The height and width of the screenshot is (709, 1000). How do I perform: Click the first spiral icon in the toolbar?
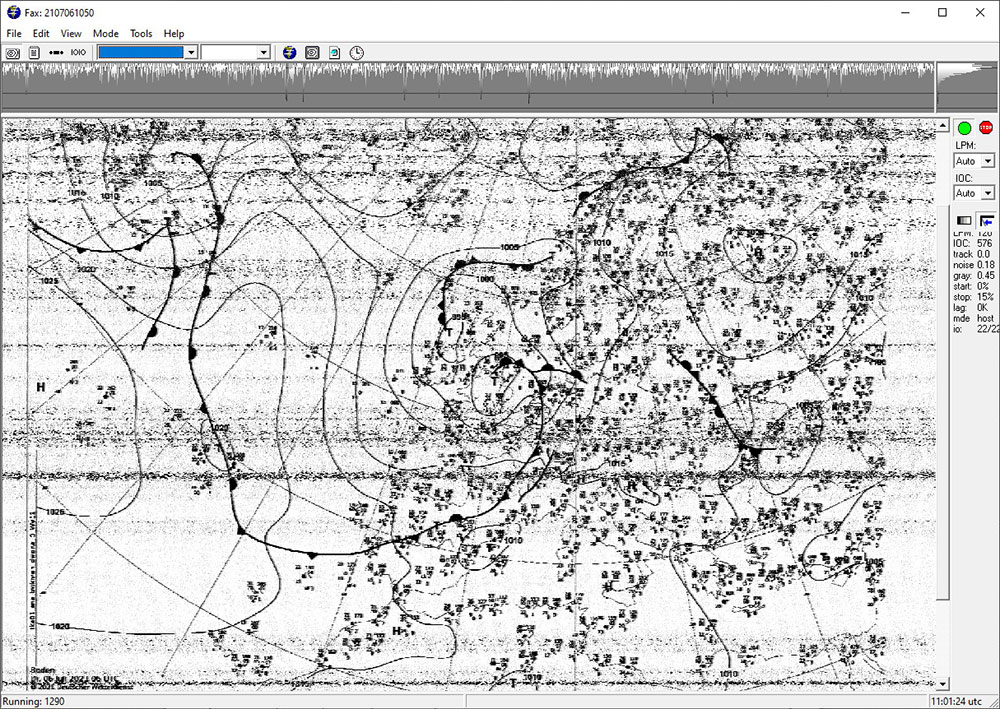(13, 52)
